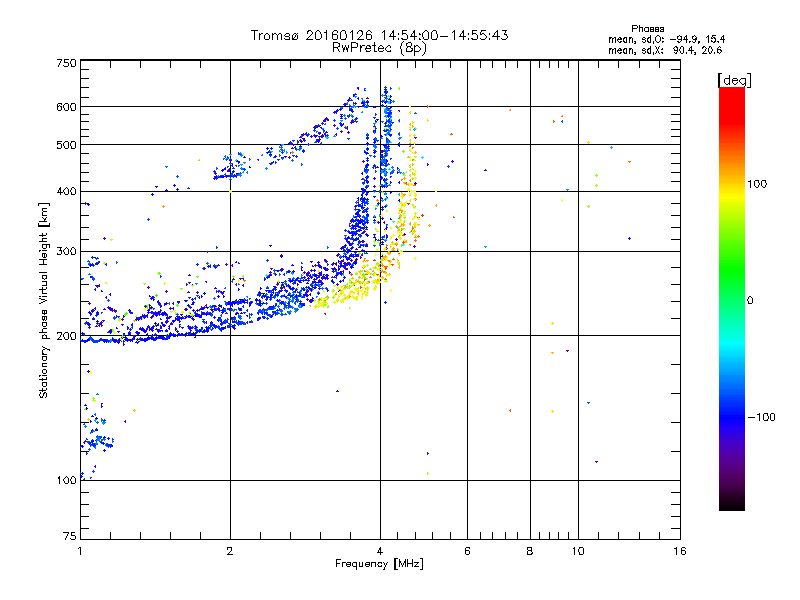Click the y-axis tick '100'

(66, 481)
